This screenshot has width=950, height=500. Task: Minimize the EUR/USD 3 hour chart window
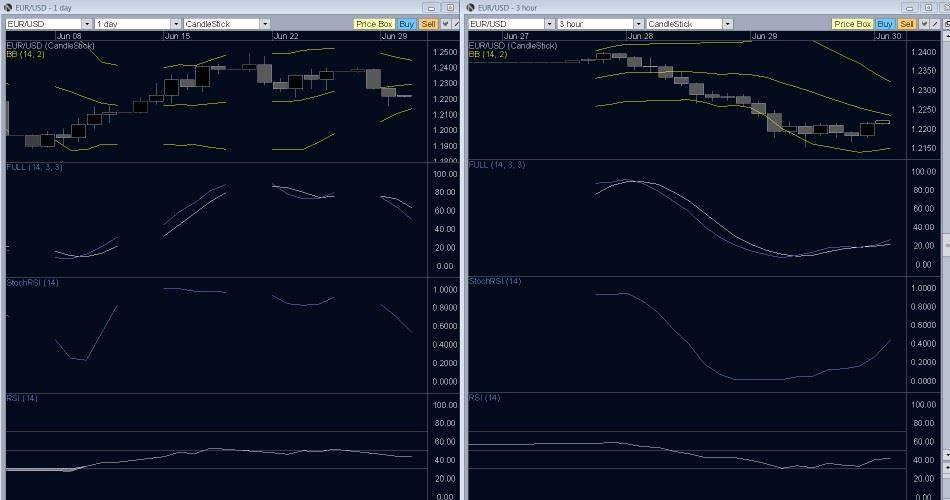909,8
